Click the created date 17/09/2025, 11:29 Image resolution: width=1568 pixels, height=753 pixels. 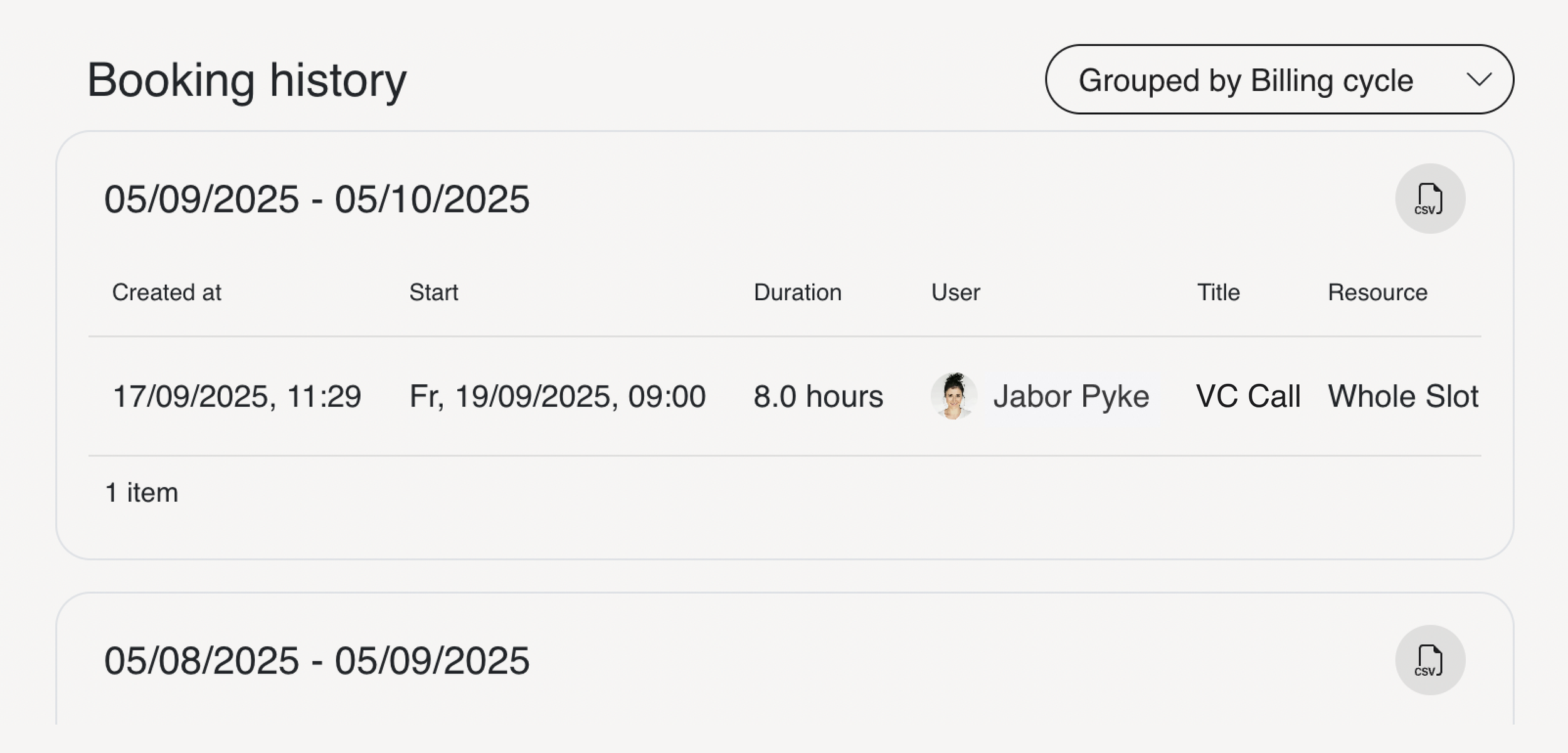point(236,396)
